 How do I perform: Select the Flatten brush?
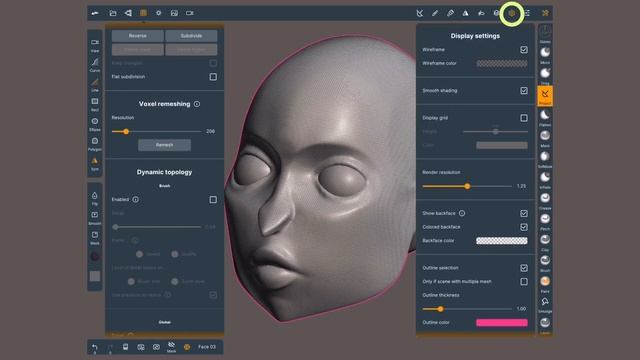(545, 117)
